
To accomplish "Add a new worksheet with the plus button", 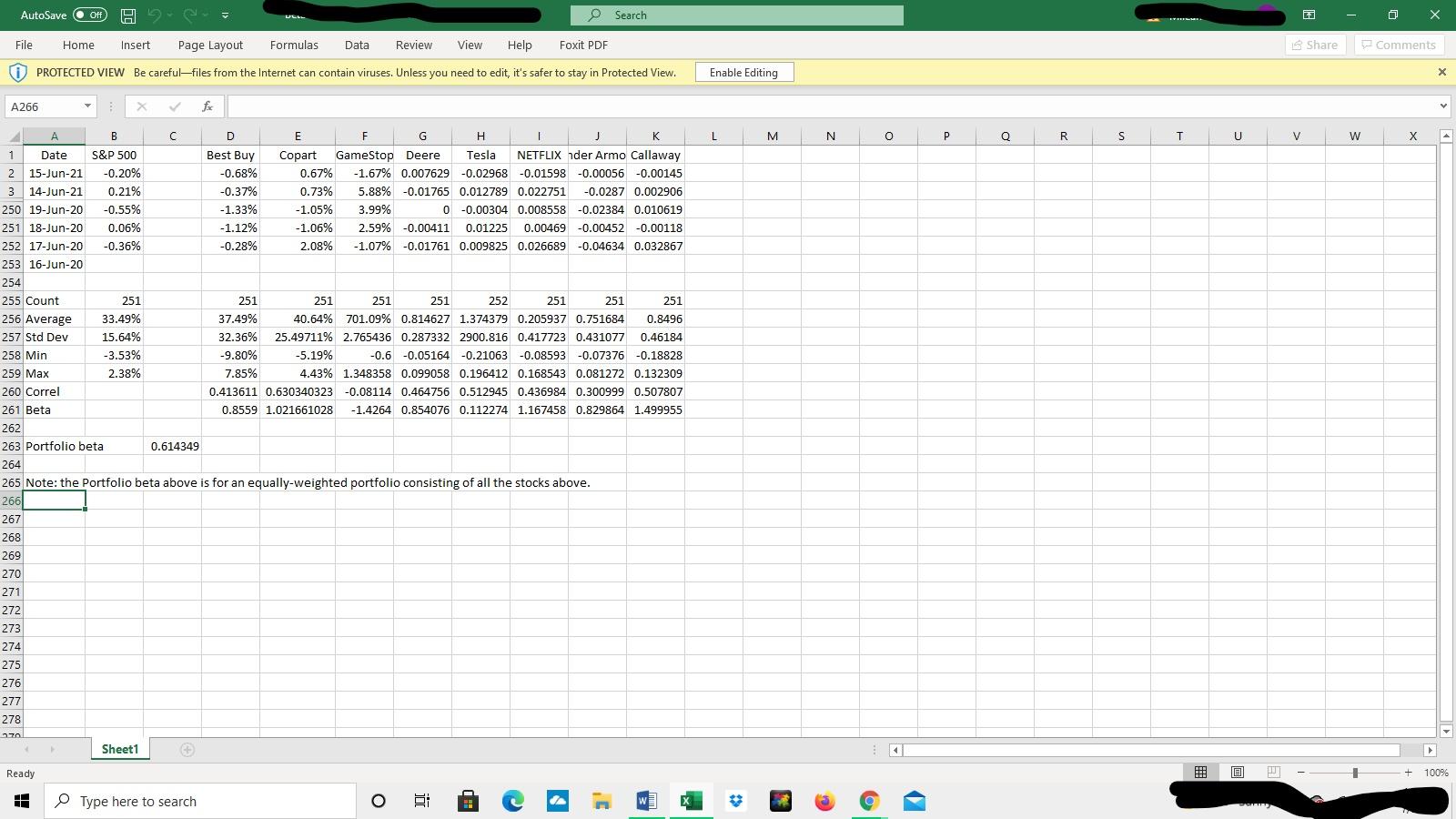I will point(187,749).
